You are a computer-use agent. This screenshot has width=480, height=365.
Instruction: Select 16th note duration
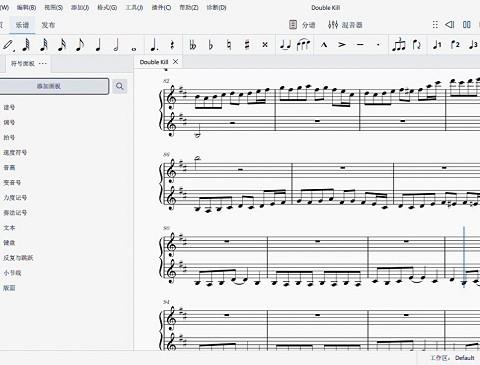click(62, 45)
